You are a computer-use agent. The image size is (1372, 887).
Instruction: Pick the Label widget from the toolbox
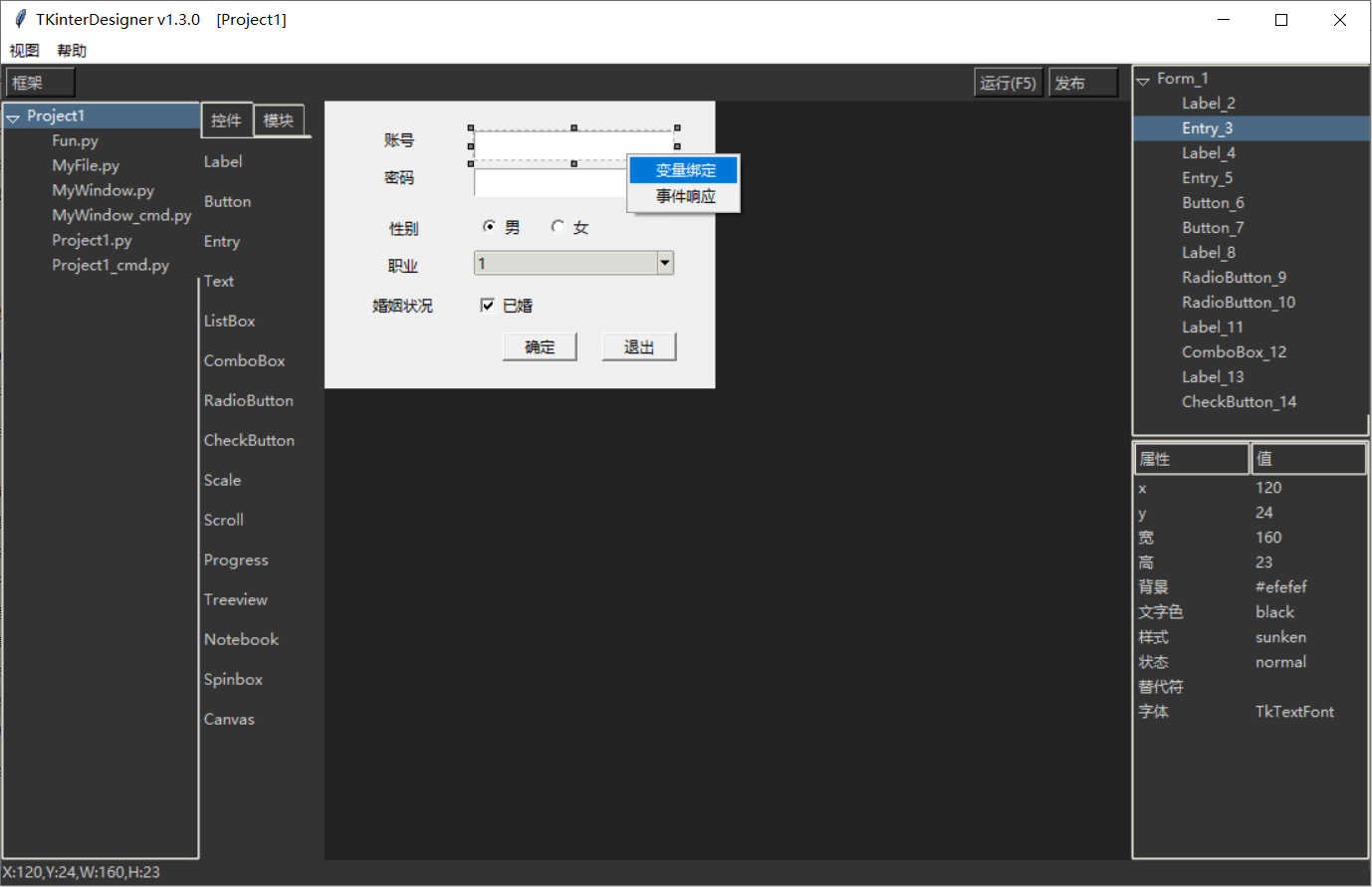pyautogui.click(x=223, y=161)
